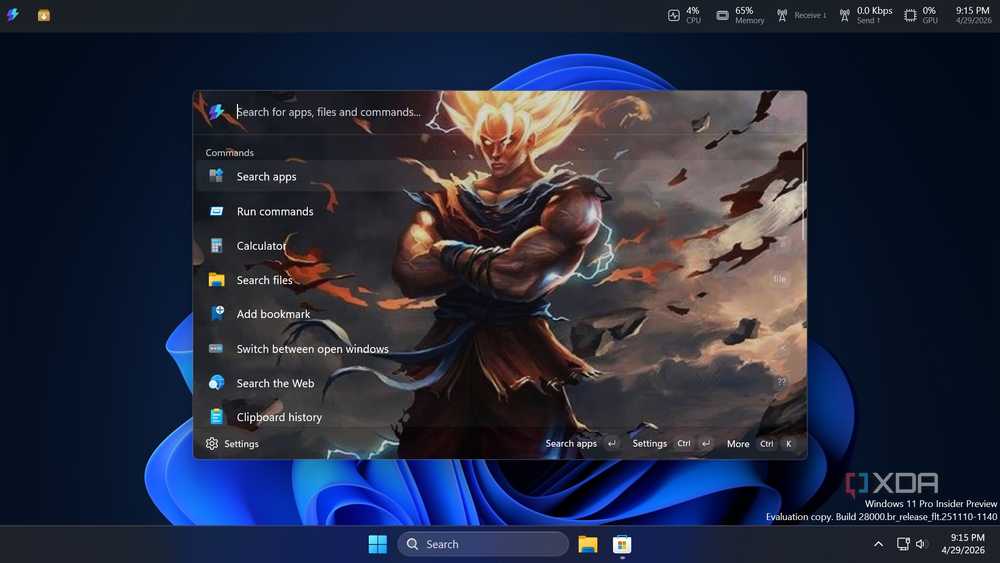Click the taskbar volume icon
Screen dimensions: 1000x563
click(921, 544)
